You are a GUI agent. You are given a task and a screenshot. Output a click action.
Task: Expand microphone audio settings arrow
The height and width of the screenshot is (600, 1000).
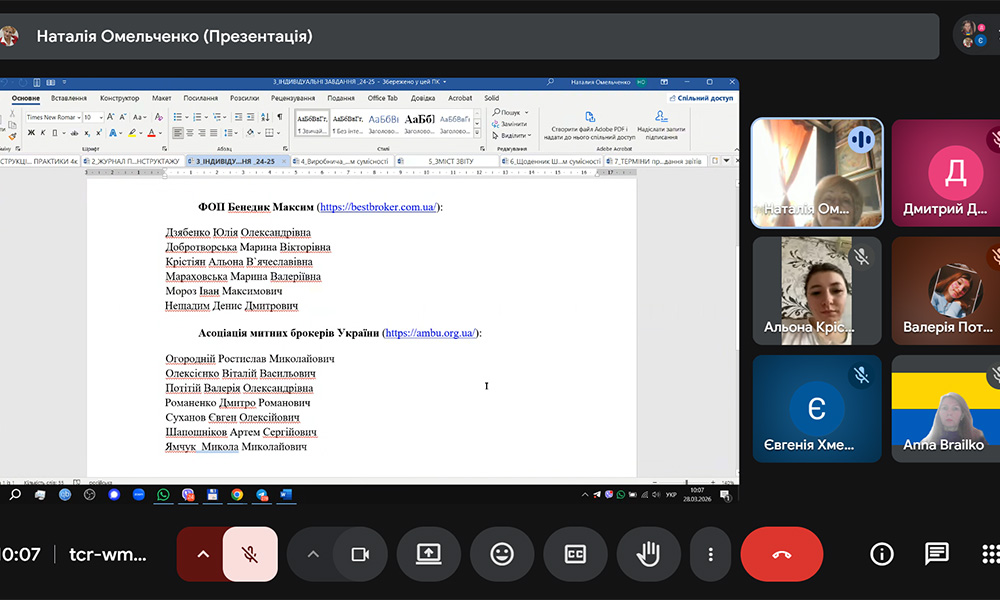coord(203,554)
